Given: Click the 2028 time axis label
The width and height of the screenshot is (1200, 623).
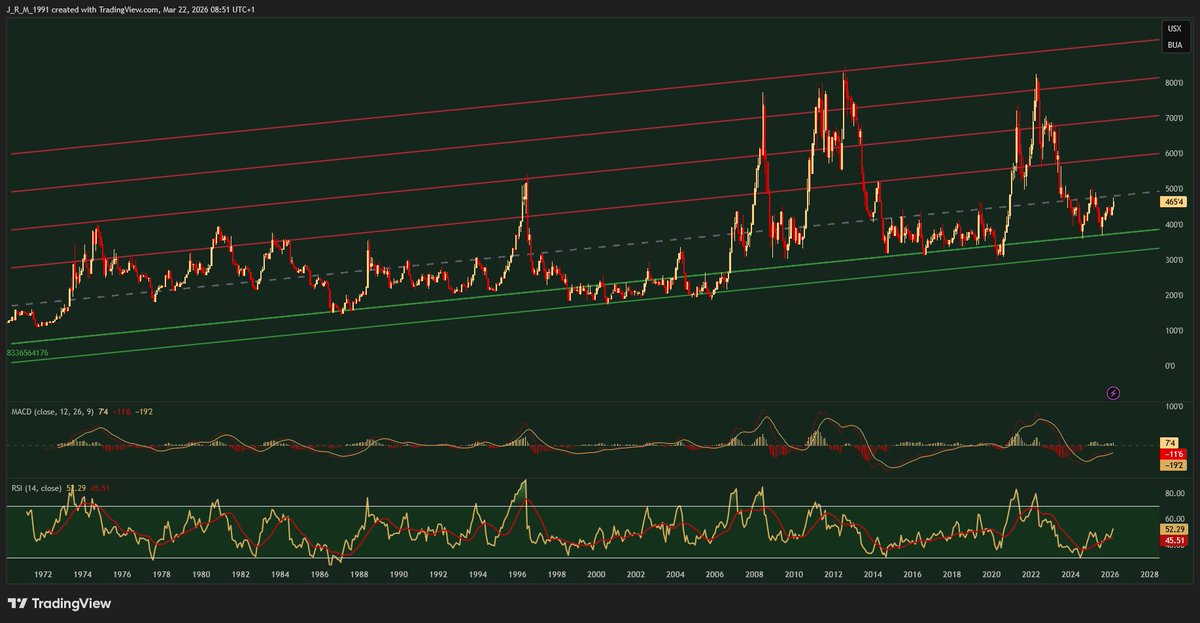Looking at the screenshot, I should [x=1149, y=575].
